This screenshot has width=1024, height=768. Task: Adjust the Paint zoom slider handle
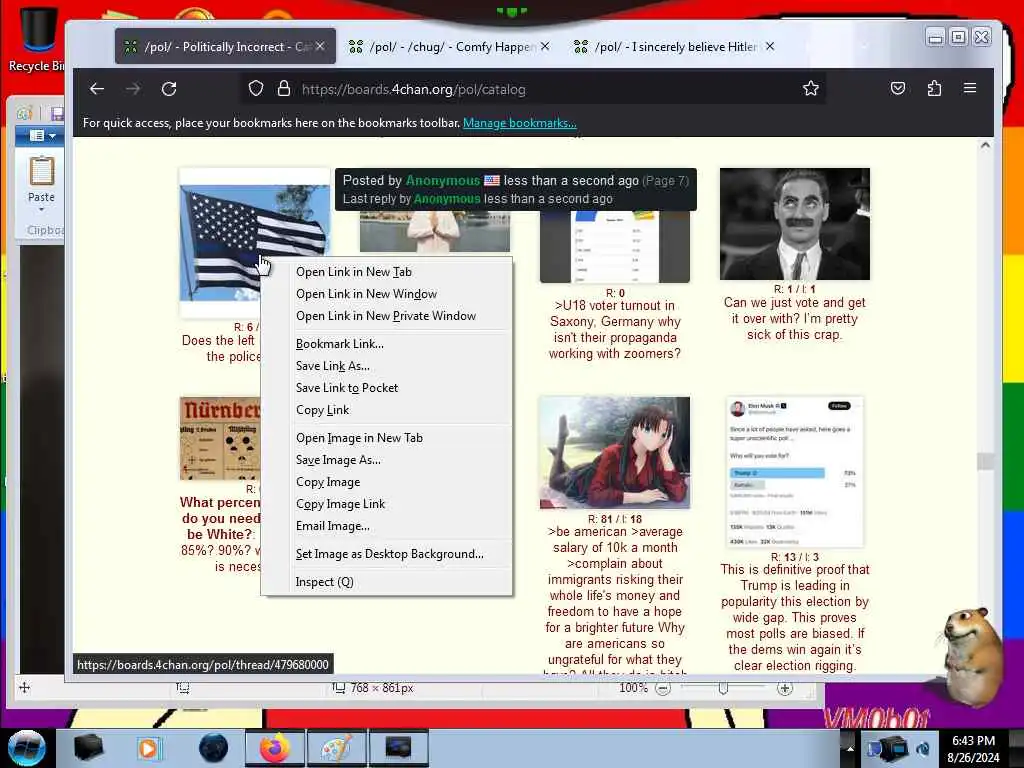tap(723, 688)
